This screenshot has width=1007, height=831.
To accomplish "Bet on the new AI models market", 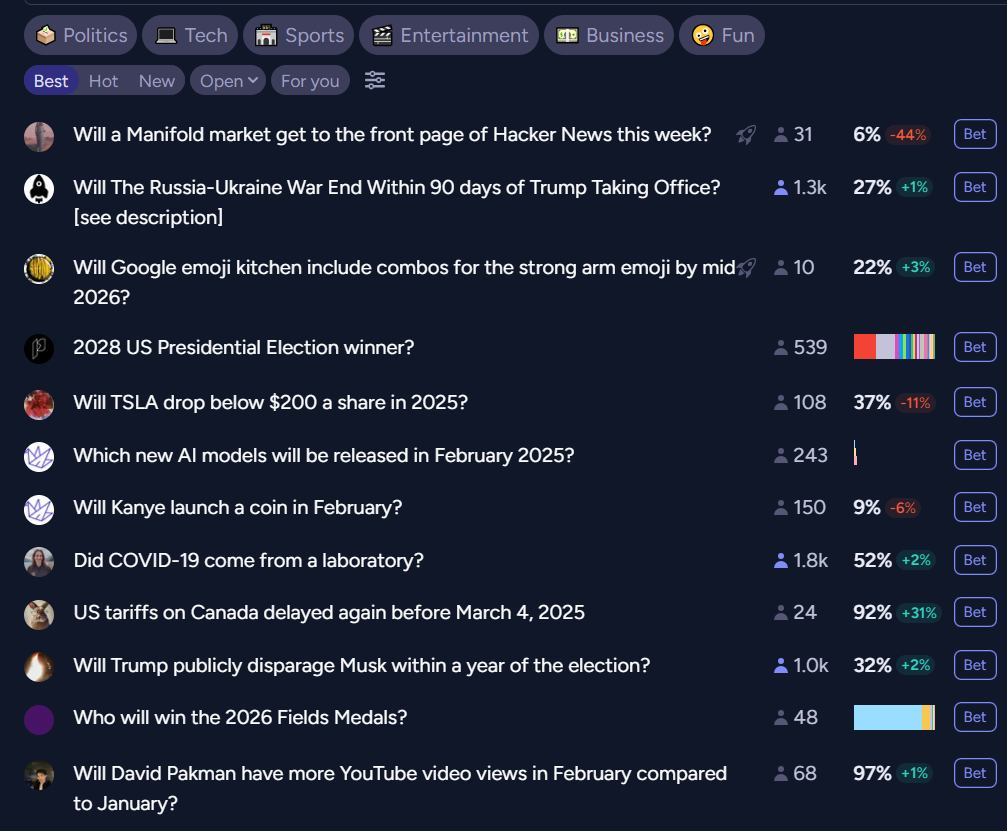I will pos(975,455).
